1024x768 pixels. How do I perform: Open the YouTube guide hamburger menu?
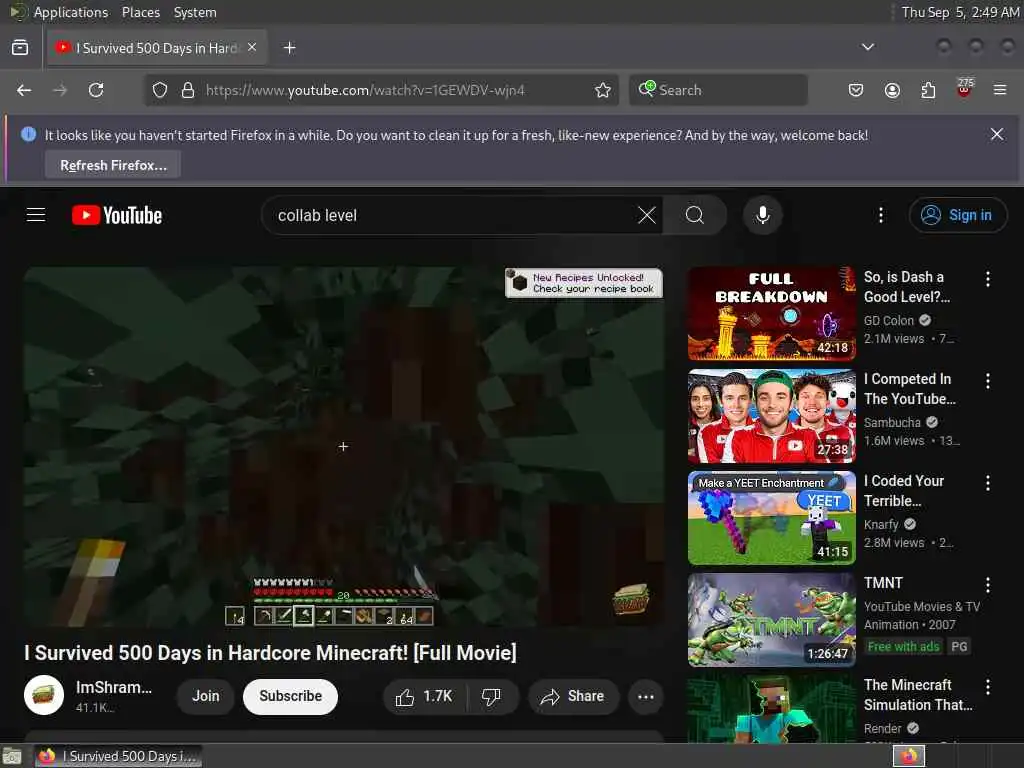[x=36, y=215]
